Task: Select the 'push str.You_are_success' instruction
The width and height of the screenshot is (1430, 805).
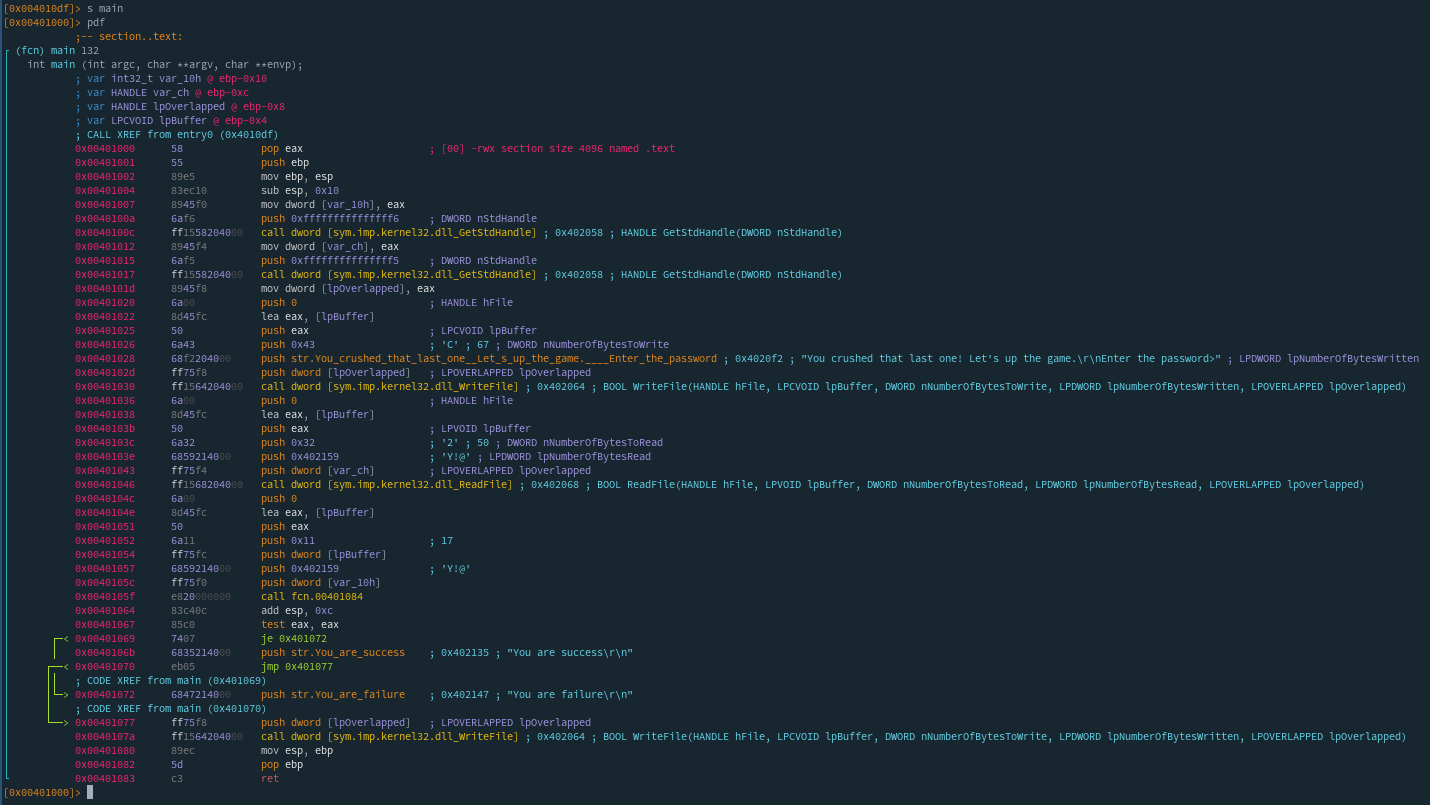Action: tap(333, 652)
